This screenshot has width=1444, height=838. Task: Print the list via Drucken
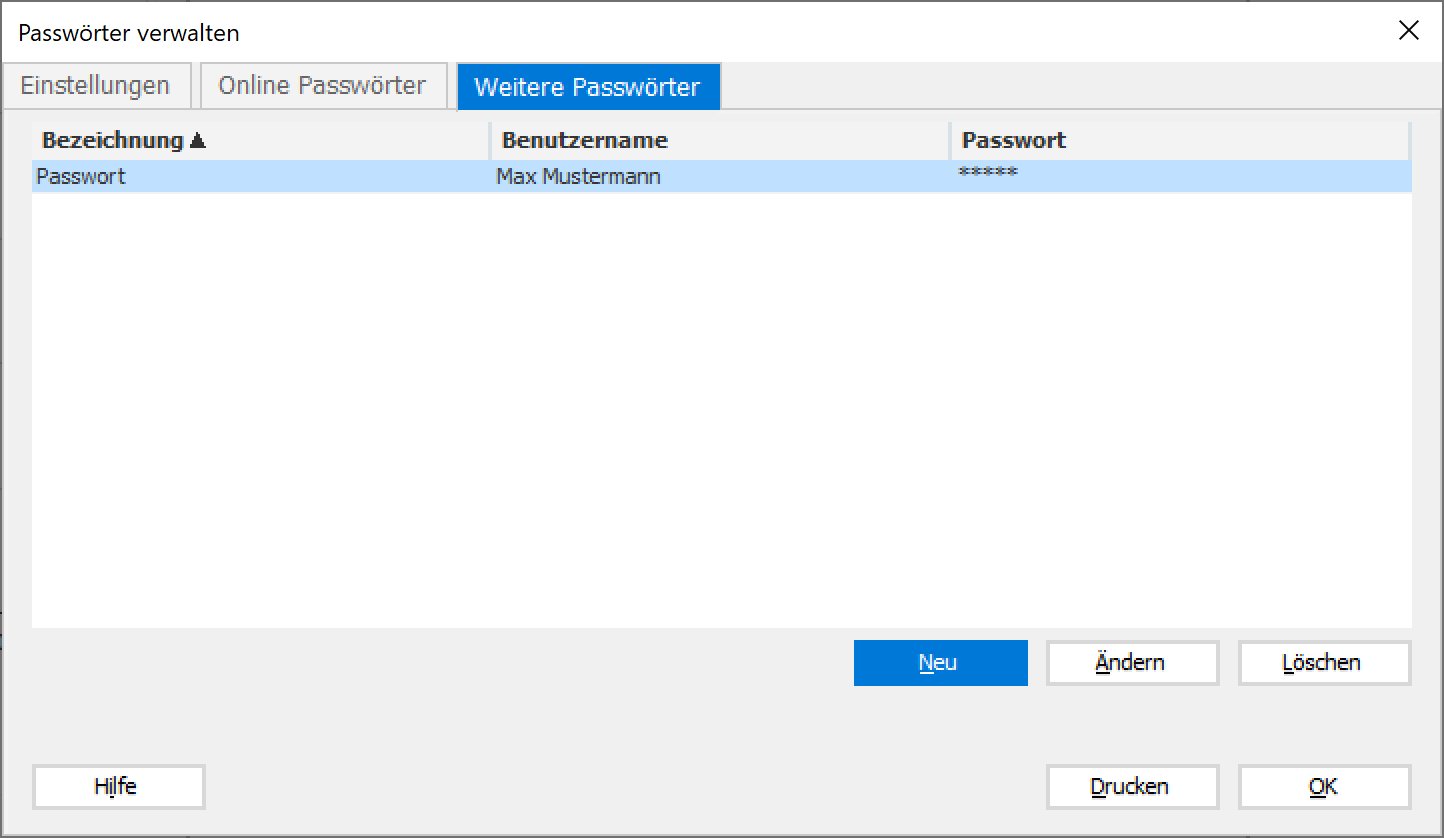[1131, 787]
